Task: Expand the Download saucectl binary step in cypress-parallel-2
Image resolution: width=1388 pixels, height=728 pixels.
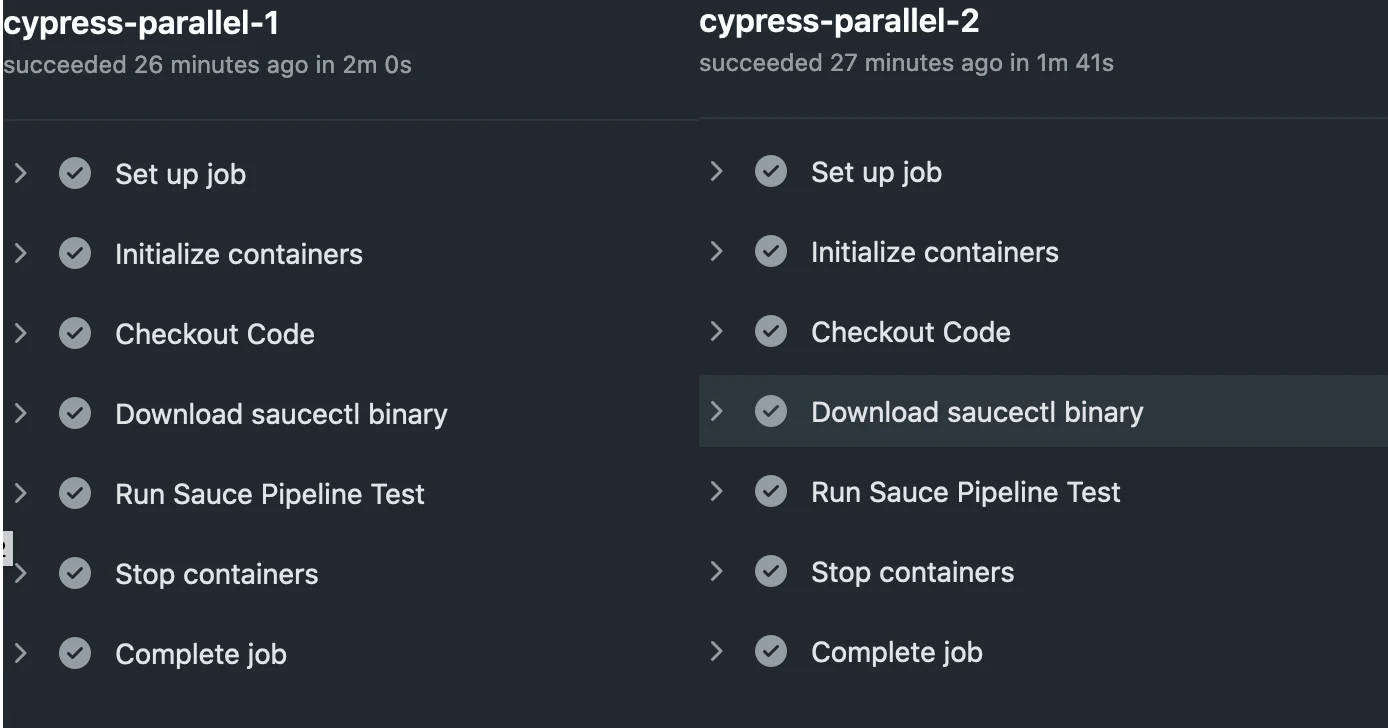Action: coord(717,411)
